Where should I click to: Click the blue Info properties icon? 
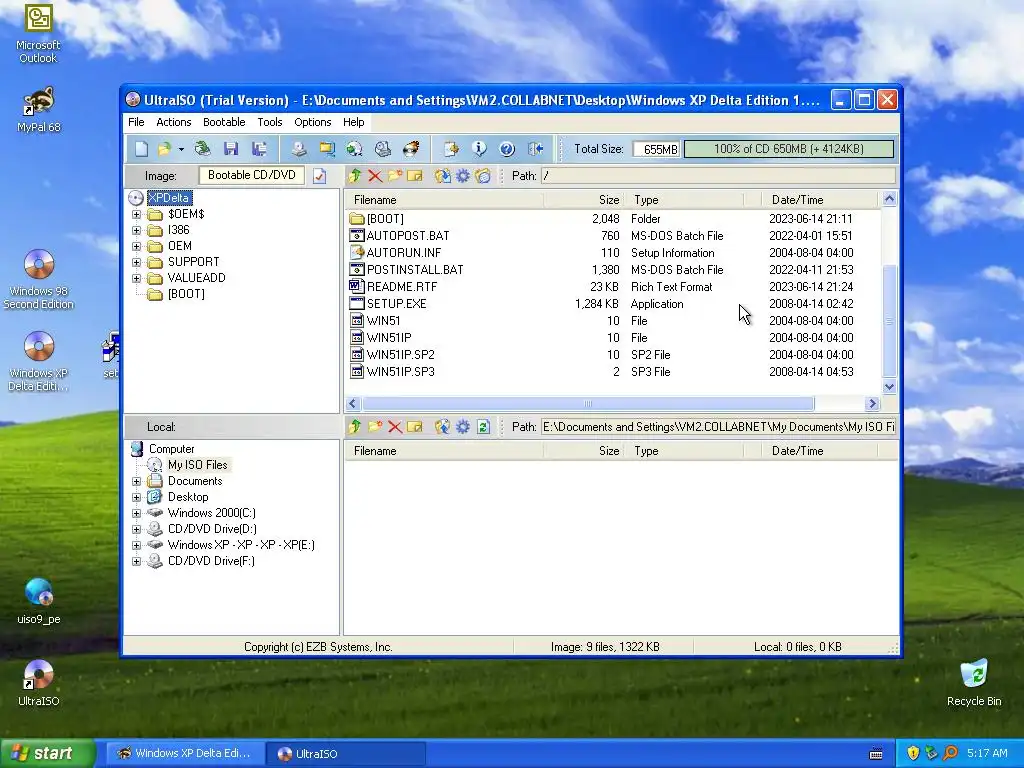[479, 149]
